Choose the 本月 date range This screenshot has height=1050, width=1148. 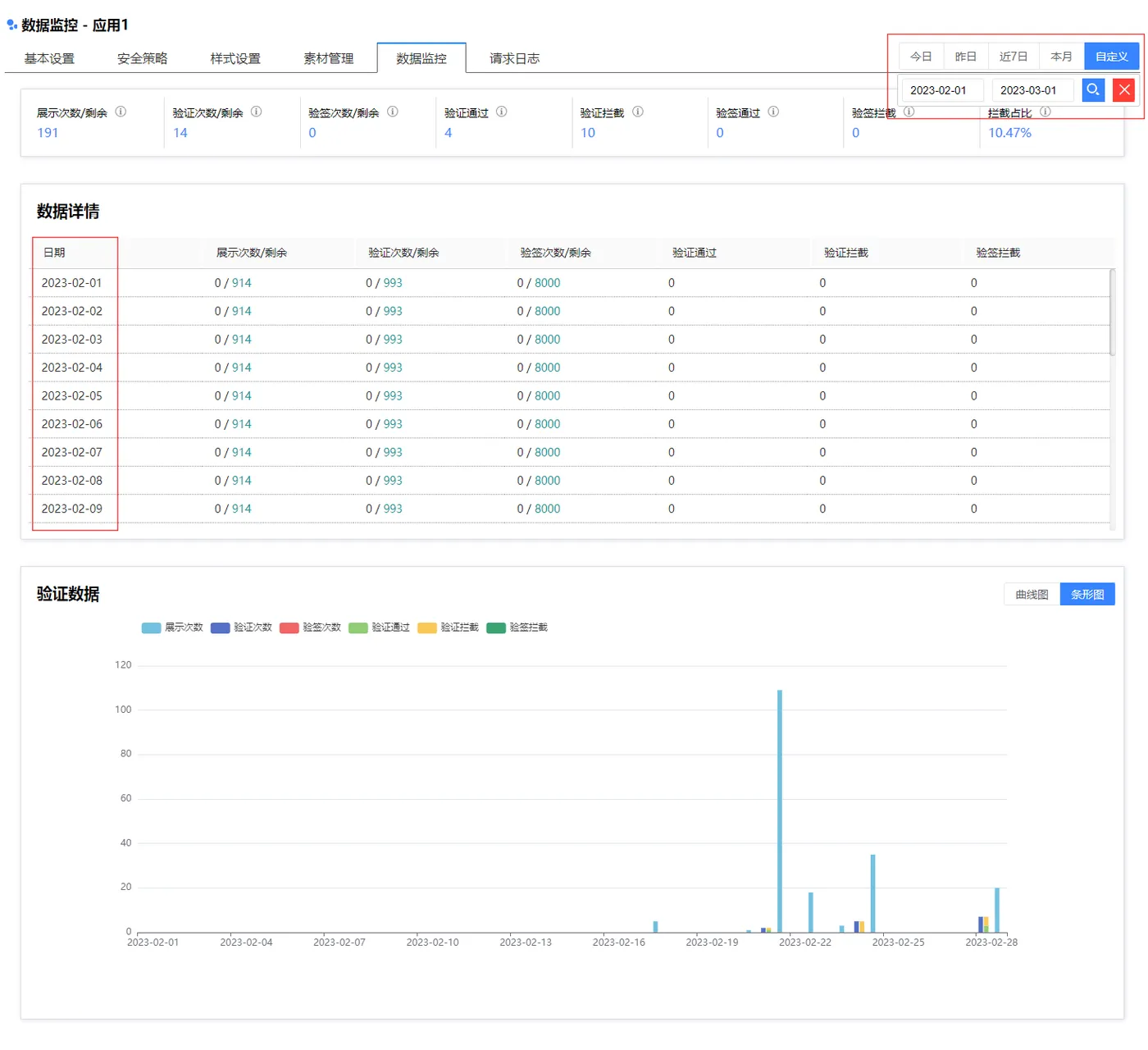tap(1062, 57)
